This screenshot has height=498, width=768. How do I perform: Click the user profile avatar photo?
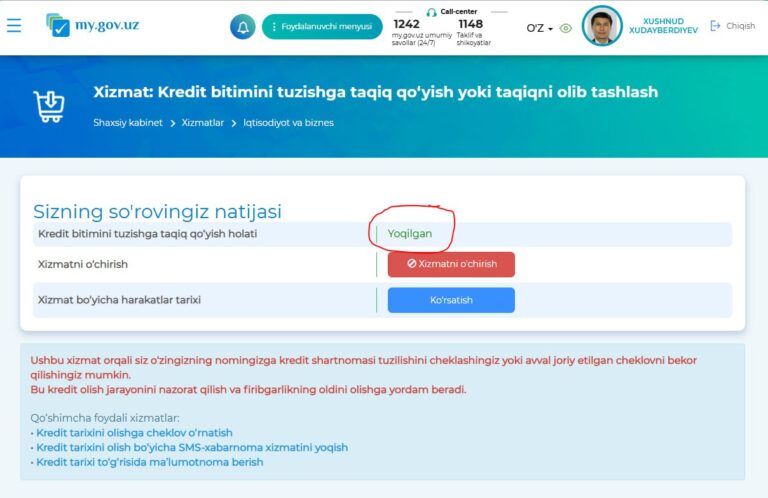click(602, 26)
